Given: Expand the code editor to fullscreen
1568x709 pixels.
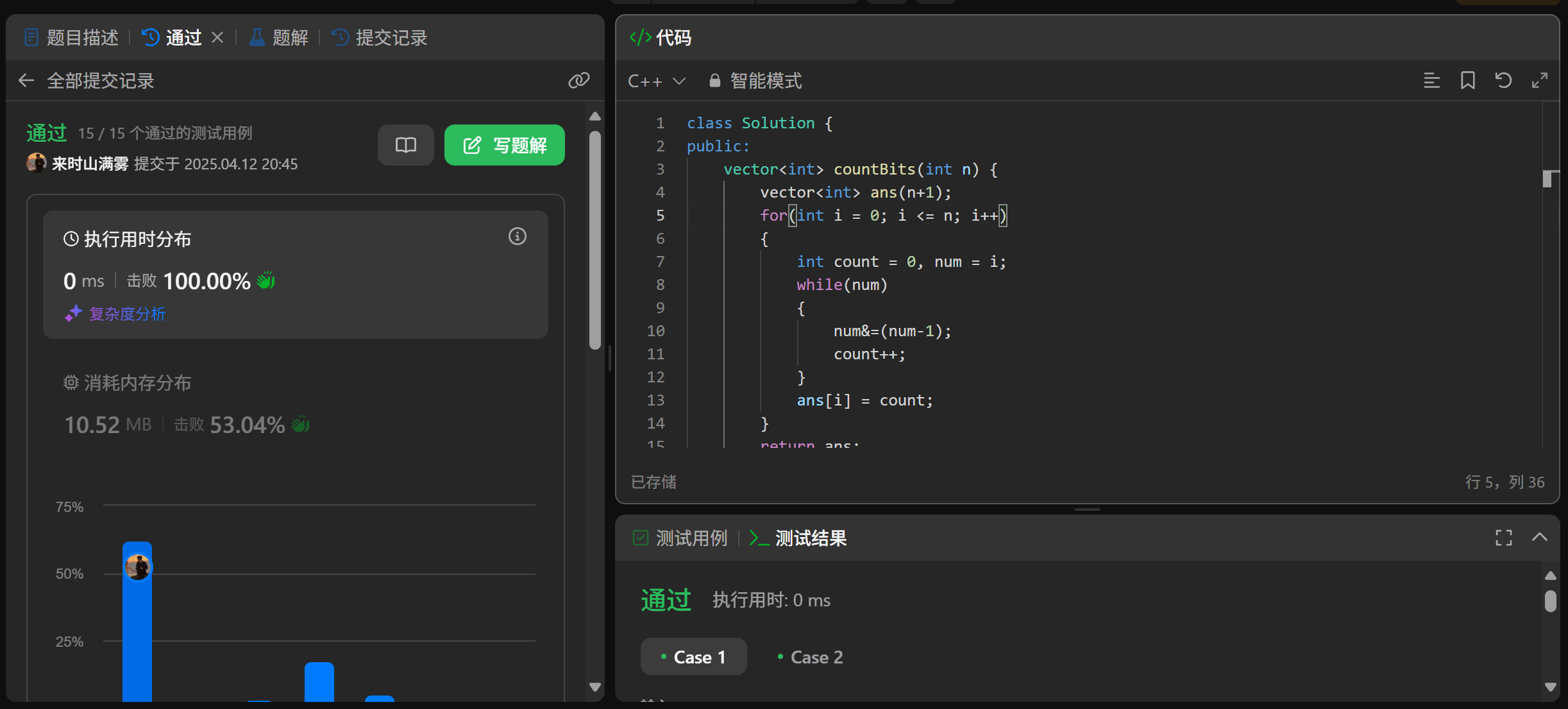Looking at the screenshot, I should pos(1539,80).
